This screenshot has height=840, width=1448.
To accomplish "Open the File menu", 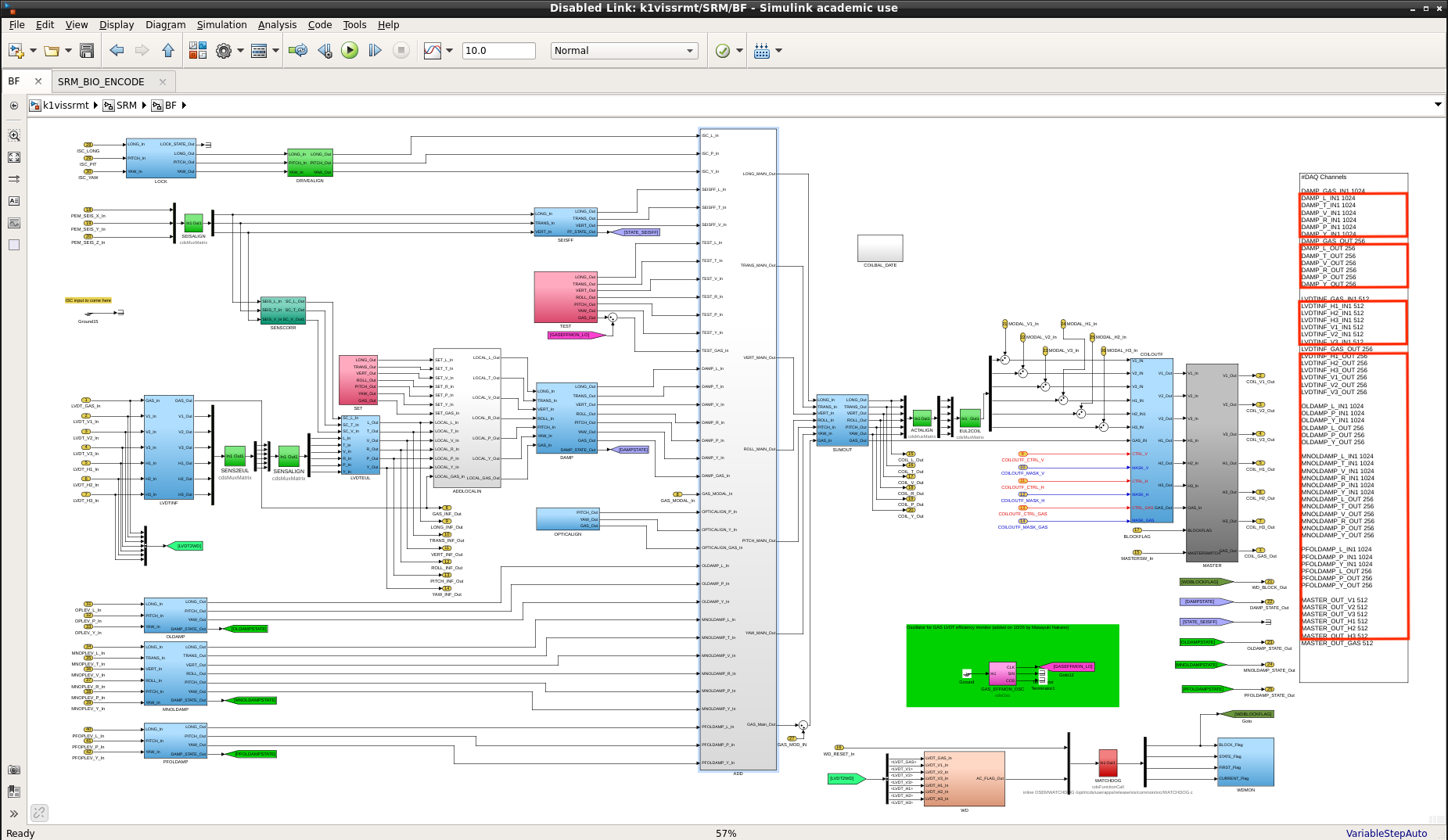I will click(16, 25).
